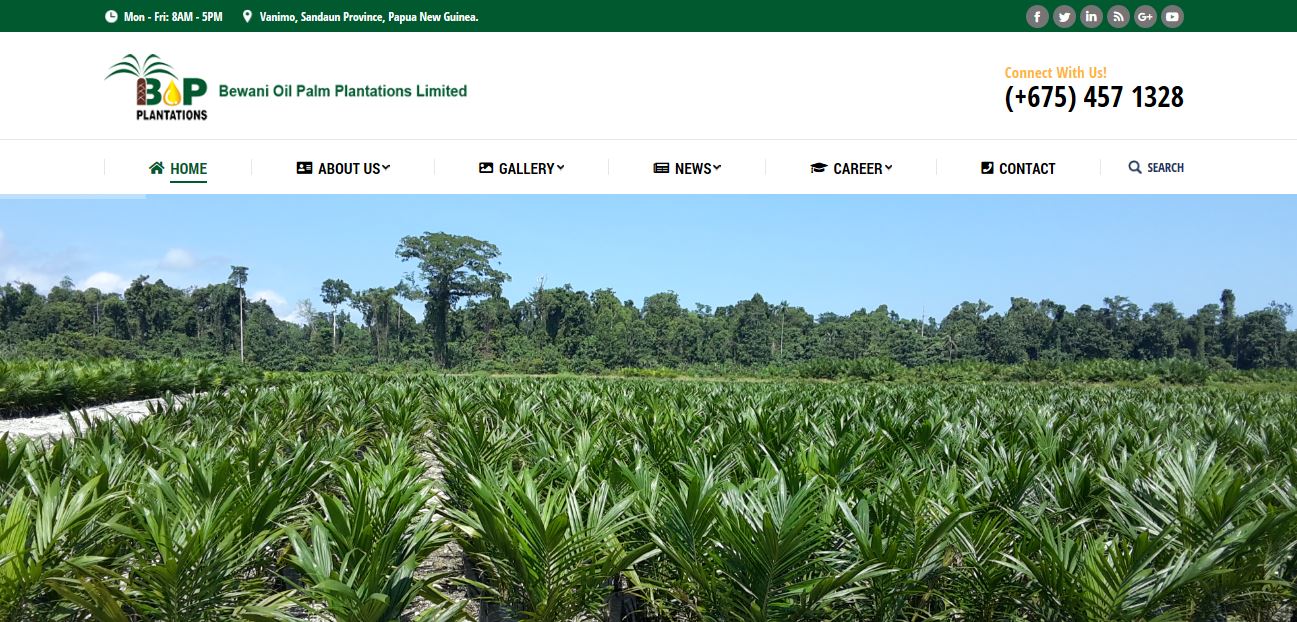1297x622 pixels.
Task: Click the phone number (+675) 457 1328
Action: coord(1094,97)
